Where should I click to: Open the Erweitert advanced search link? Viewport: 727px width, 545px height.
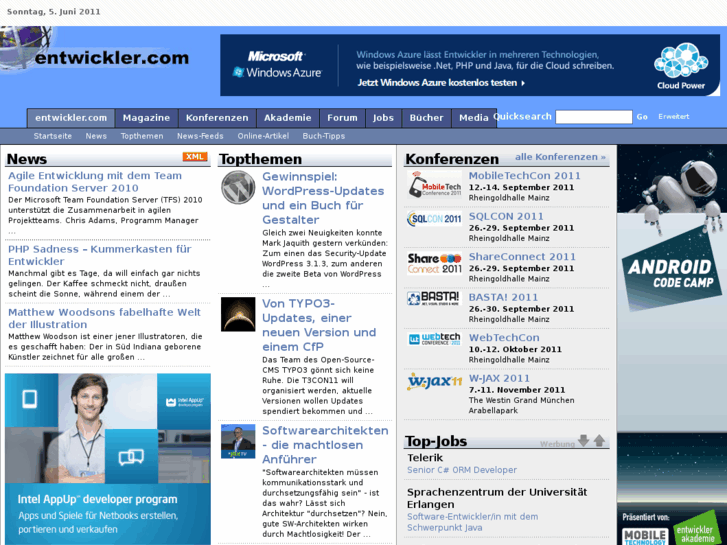coord(674,116)
